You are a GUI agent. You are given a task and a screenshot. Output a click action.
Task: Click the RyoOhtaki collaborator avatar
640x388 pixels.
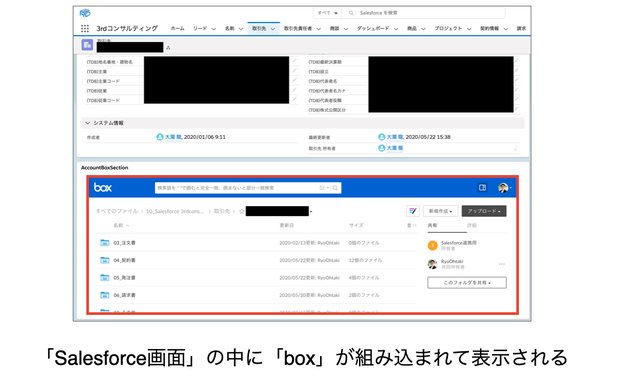point(432,264)
